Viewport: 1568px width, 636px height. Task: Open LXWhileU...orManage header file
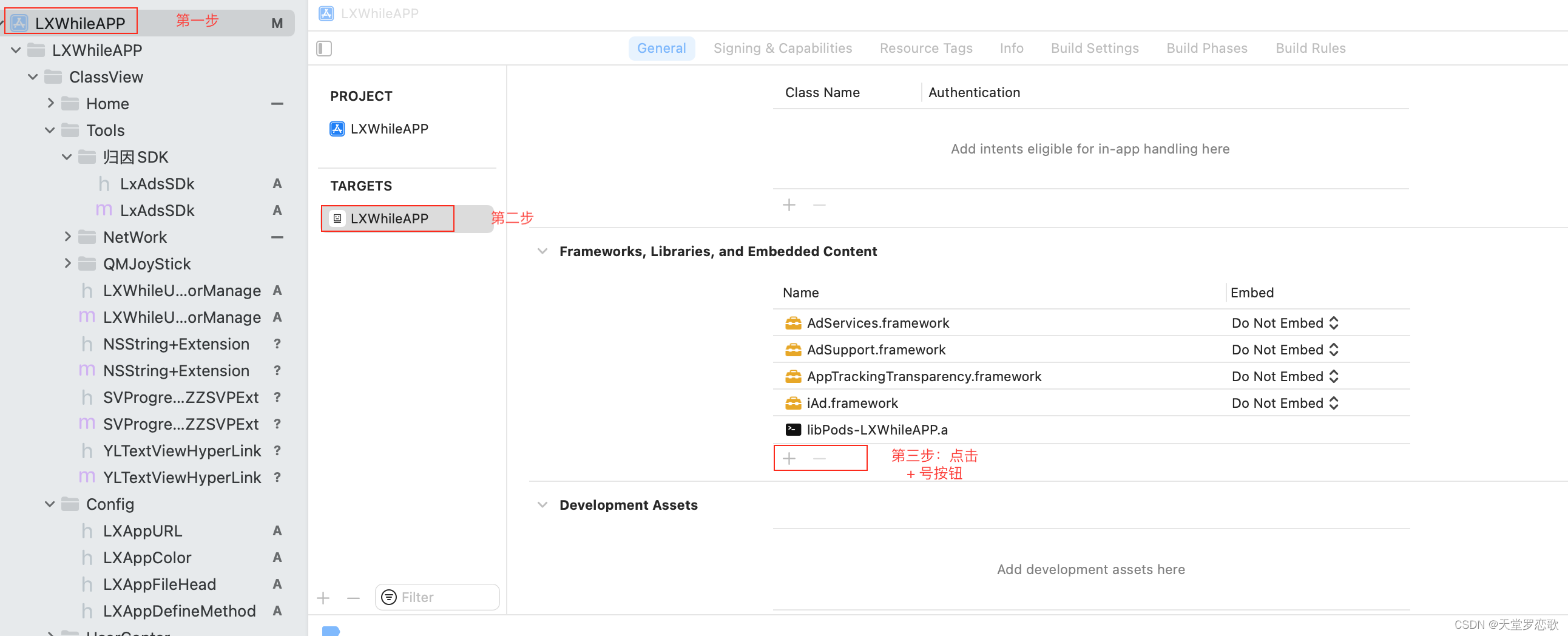[182, 290]
